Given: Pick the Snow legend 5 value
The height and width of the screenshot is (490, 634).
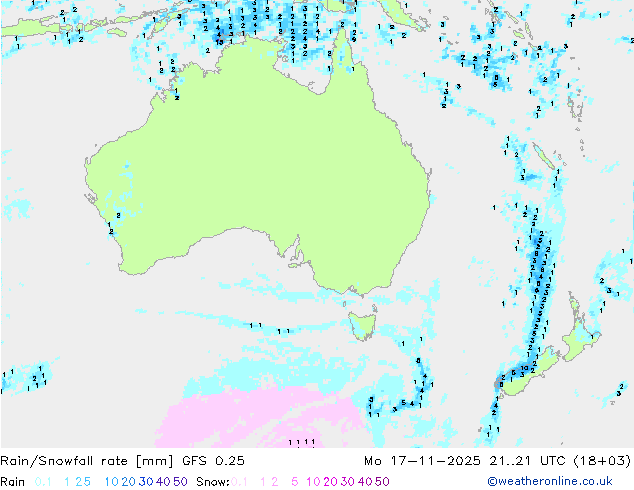Looking at the screenshot, I should tap(295, 482).
